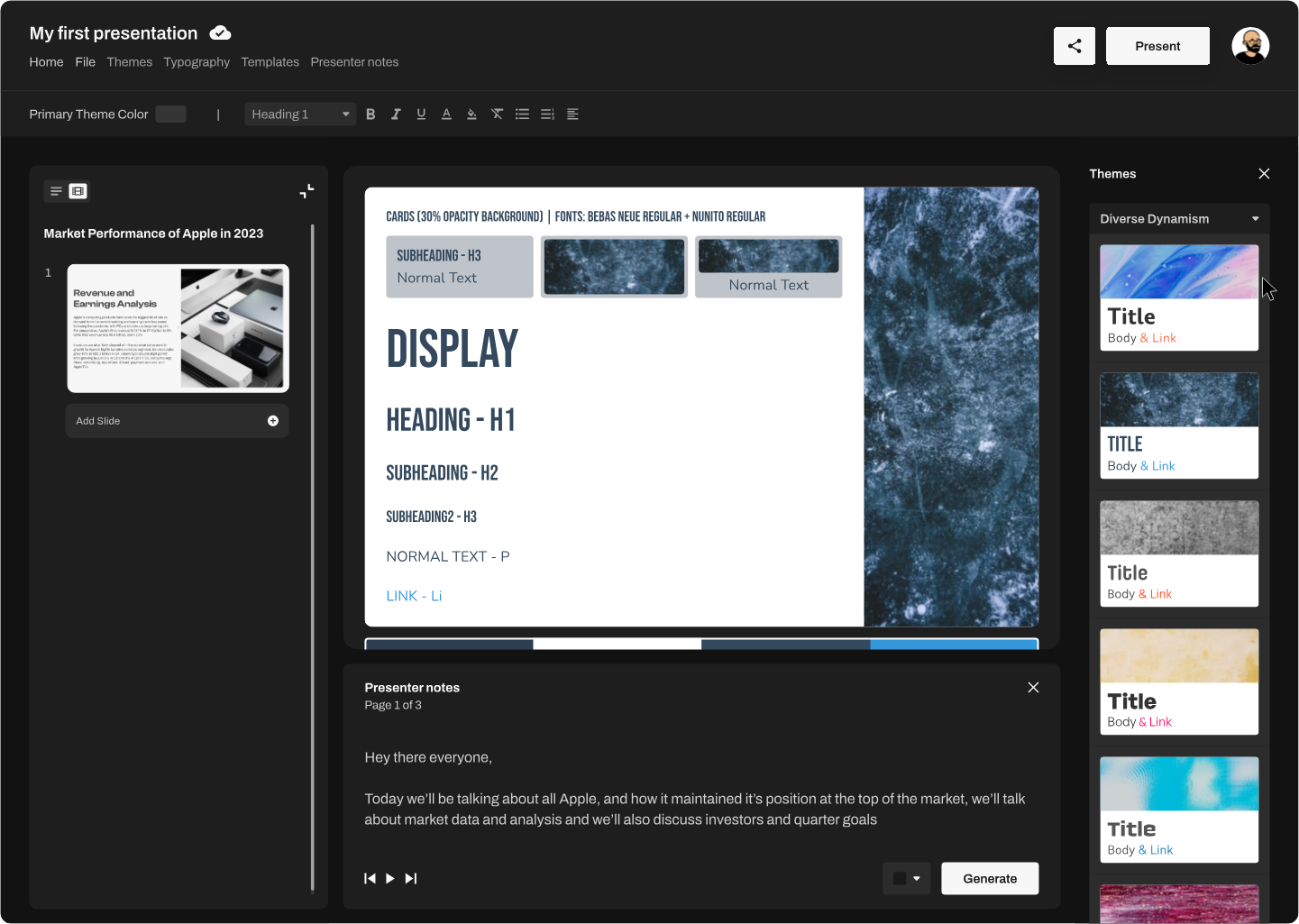Open the Typography menu

coord(197,62)
